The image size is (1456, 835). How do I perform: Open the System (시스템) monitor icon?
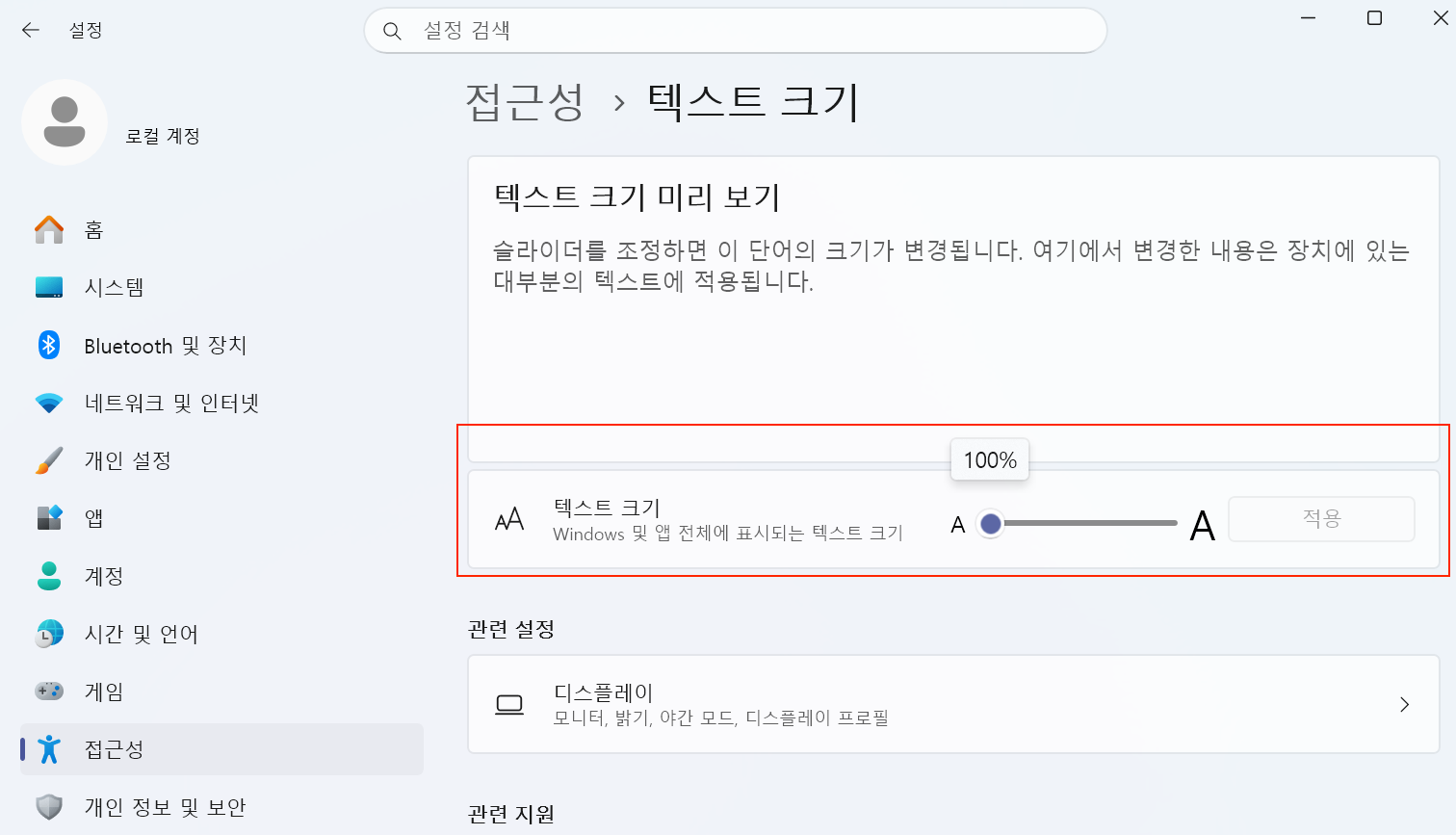tap(49, 287)
